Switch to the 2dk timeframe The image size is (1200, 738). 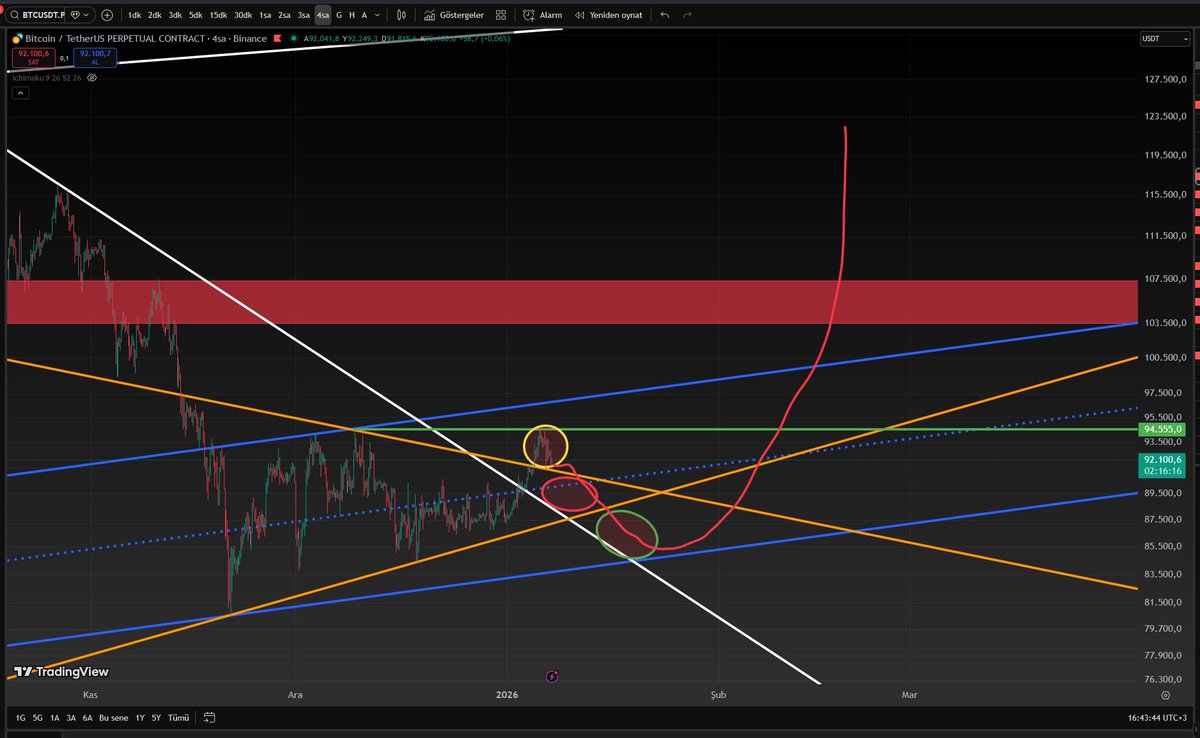pos(154,15)
